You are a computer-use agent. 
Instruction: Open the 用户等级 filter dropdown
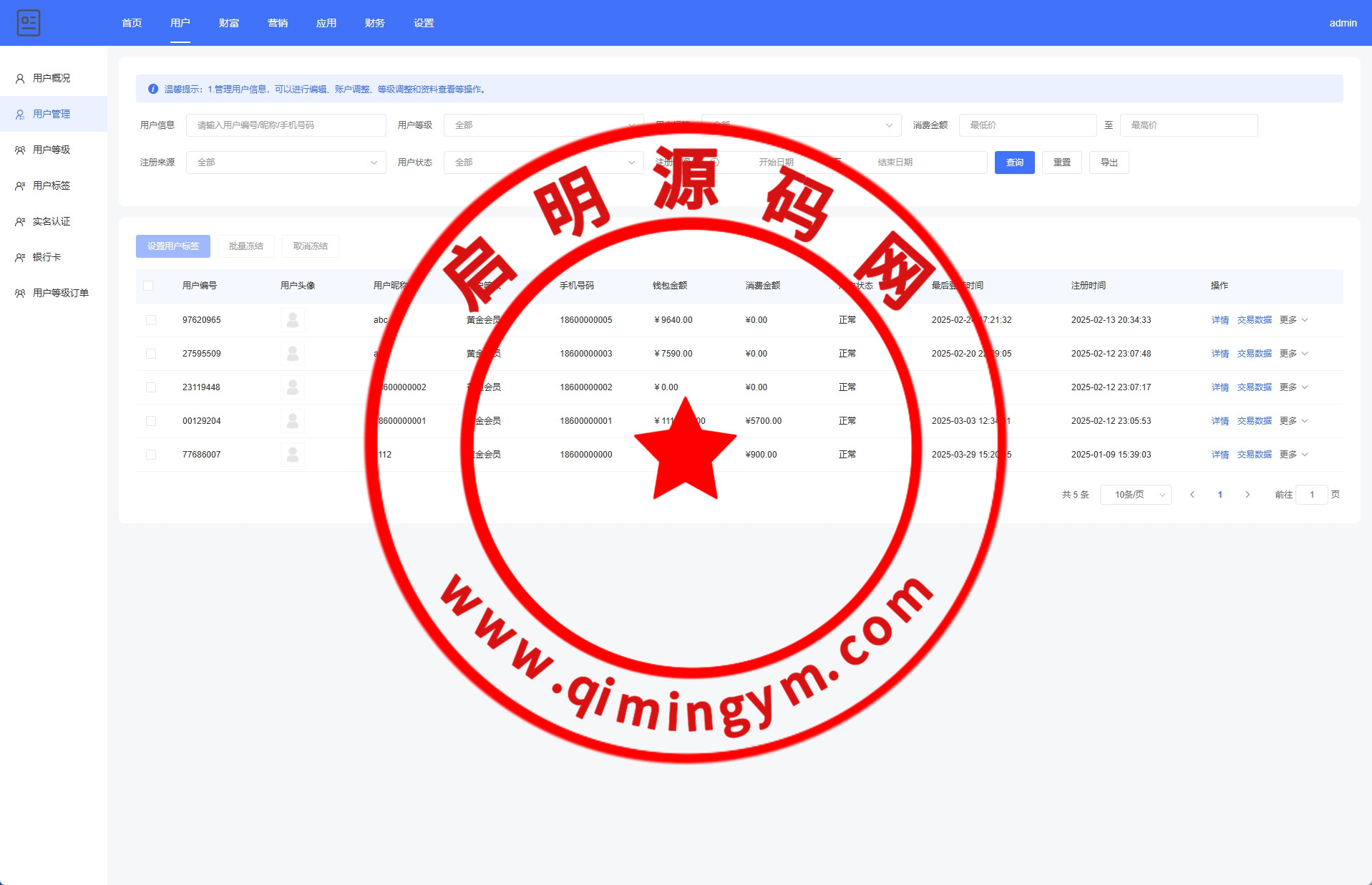(x=543, y=125)
